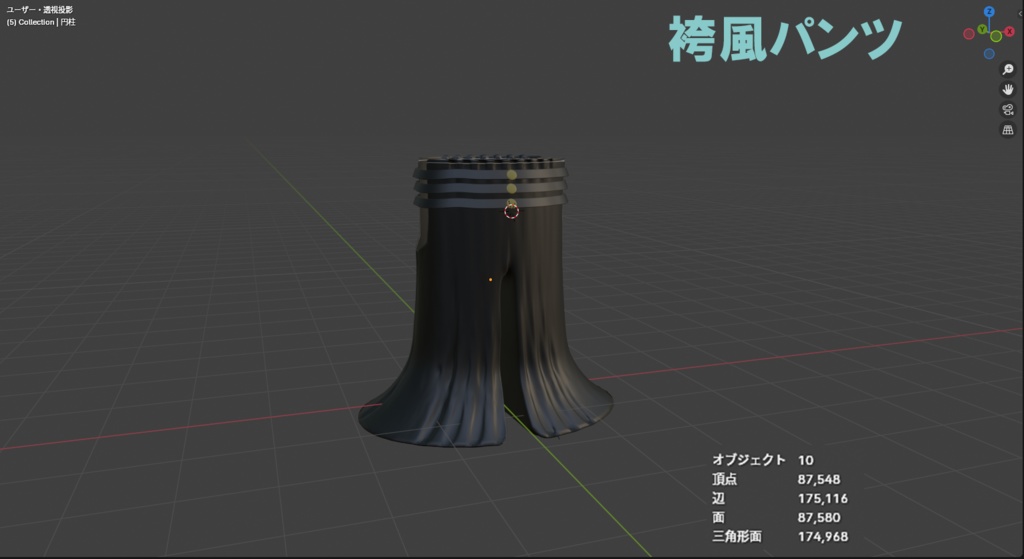Click the orange origin dot on the pants
This screenshot has height=559, width=1024.
click(x=490, y=280)
